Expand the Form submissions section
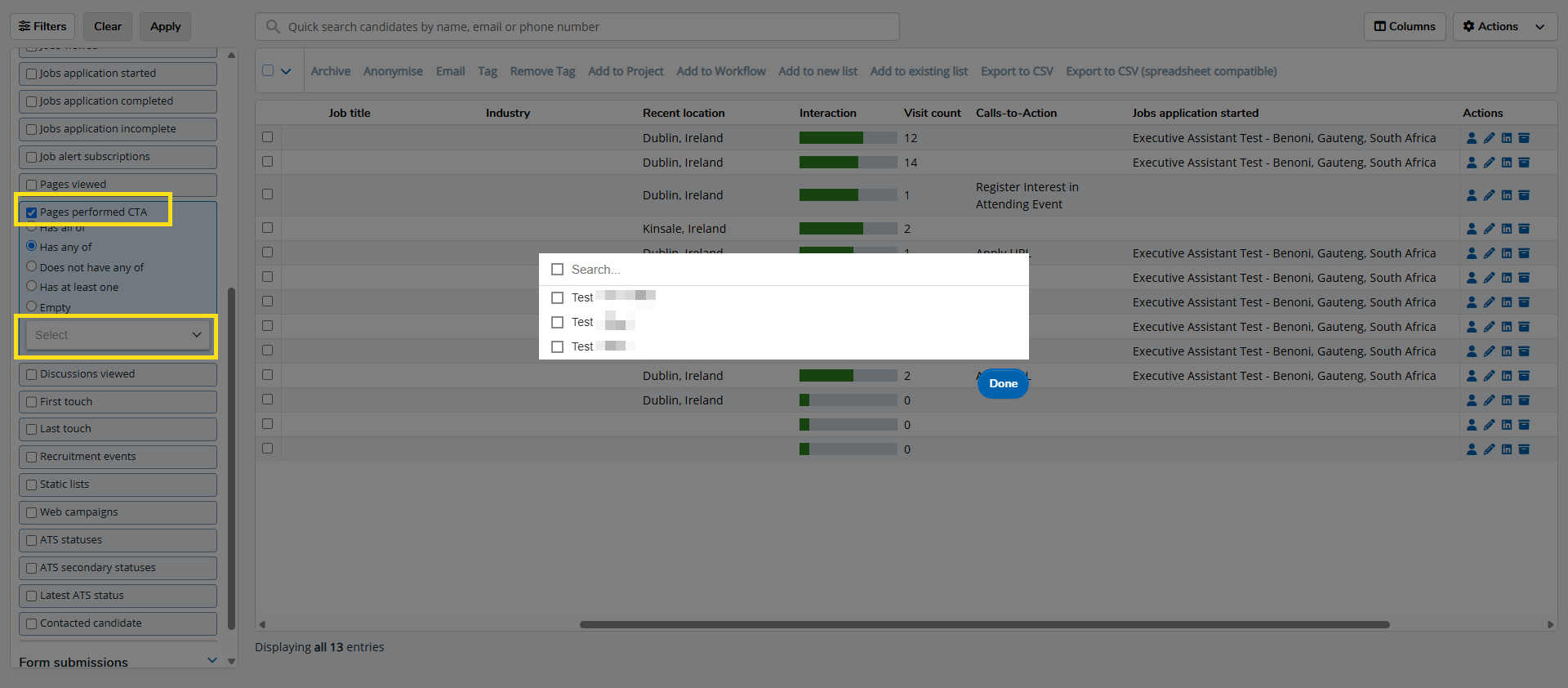Image resolution: width=1568 pixels, height=688 pixels. pos(212,660)
